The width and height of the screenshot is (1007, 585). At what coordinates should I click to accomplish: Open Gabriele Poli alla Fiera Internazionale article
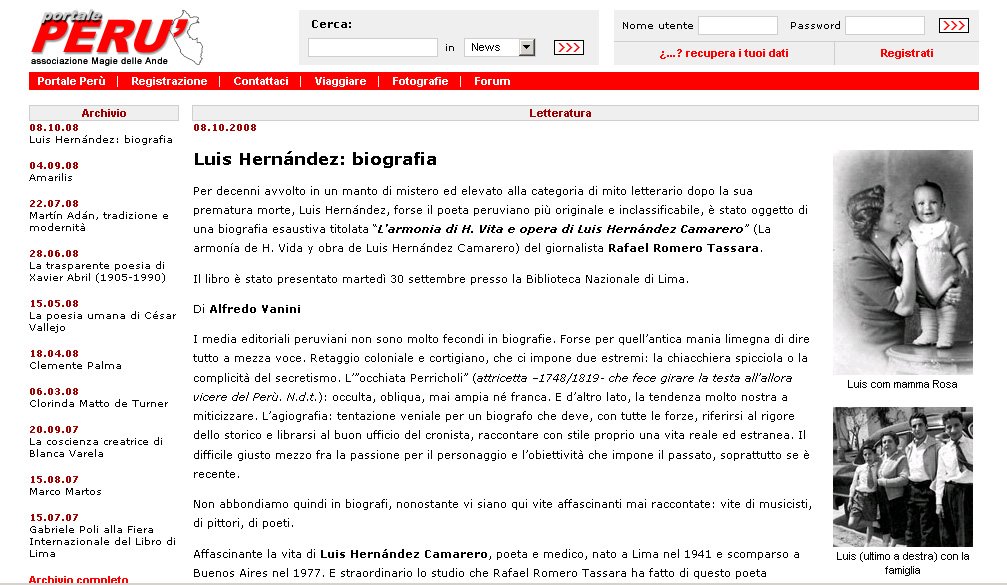coord(102,541)
